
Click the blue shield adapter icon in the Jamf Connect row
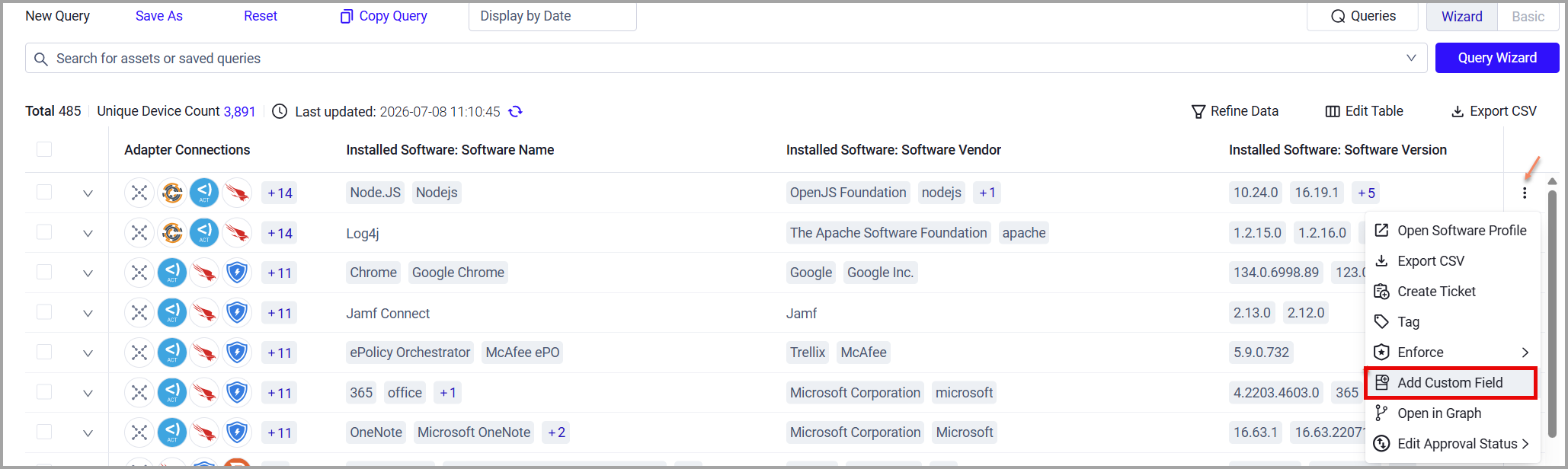(x=237, y=312)
